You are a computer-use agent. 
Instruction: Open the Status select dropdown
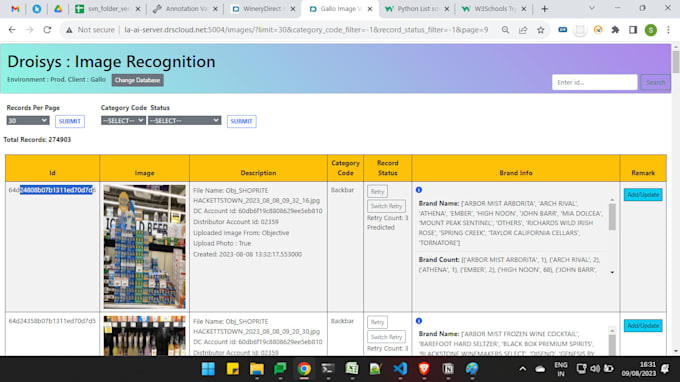pyautogui.click(x=184, y=121)
